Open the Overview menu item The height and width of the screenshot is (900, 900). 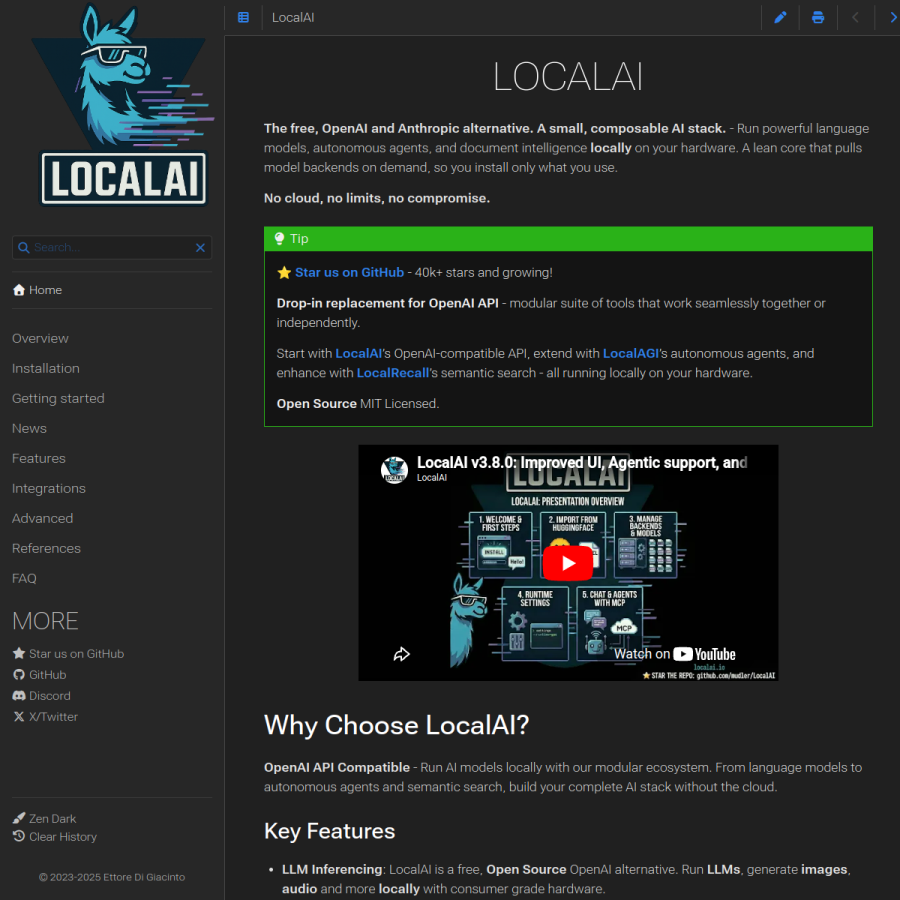[x=40, y=339]
